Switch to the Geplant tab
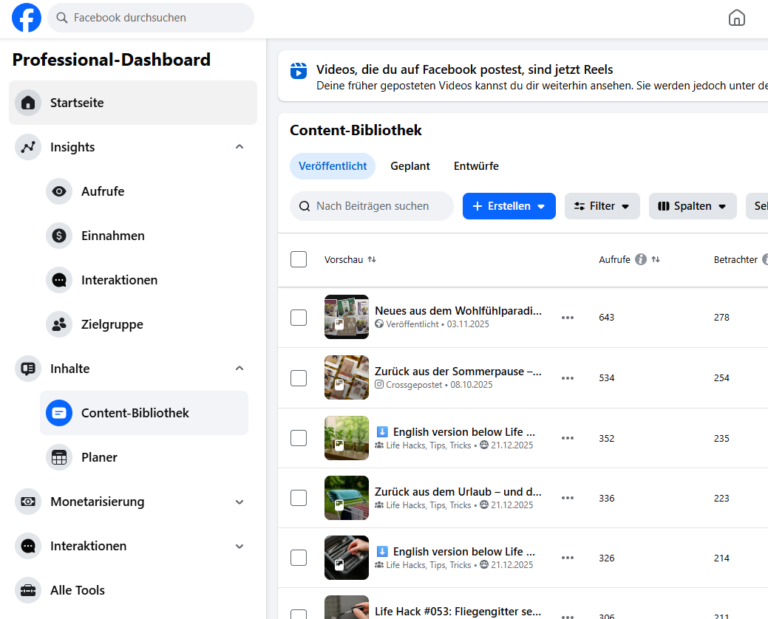Screen dimensions: 768x619 pos(410,166)
